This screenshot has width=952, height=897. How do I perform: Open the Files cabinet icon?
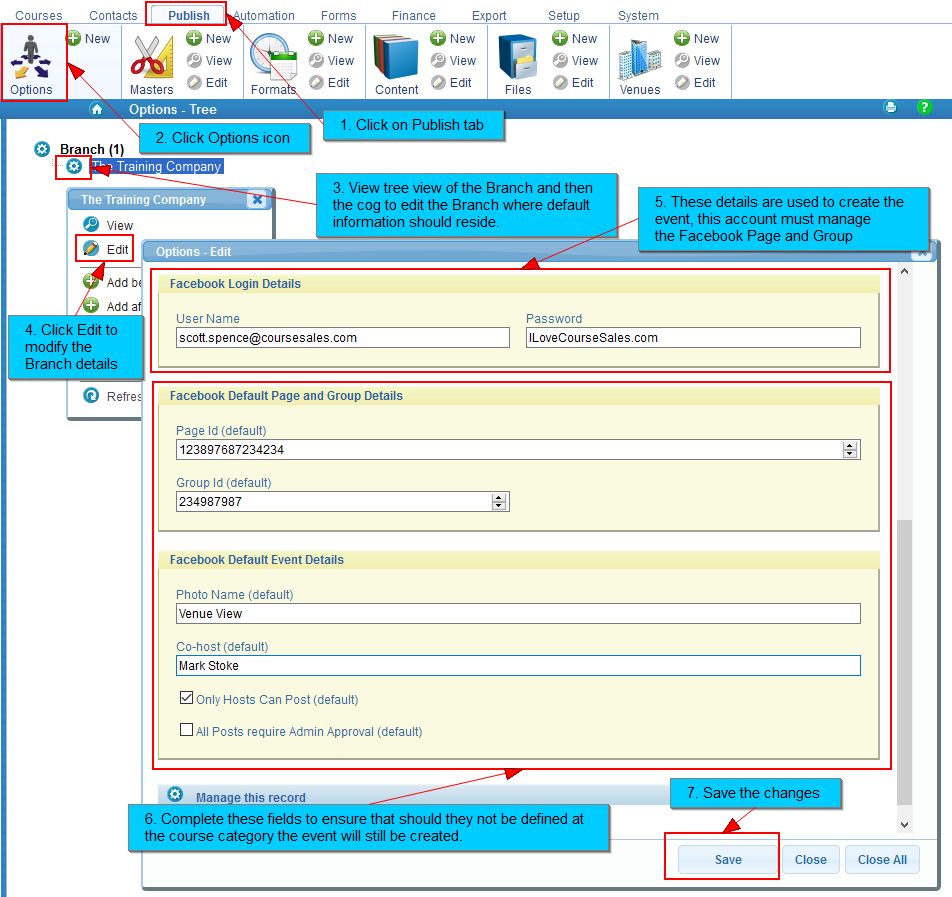[517, 57]
